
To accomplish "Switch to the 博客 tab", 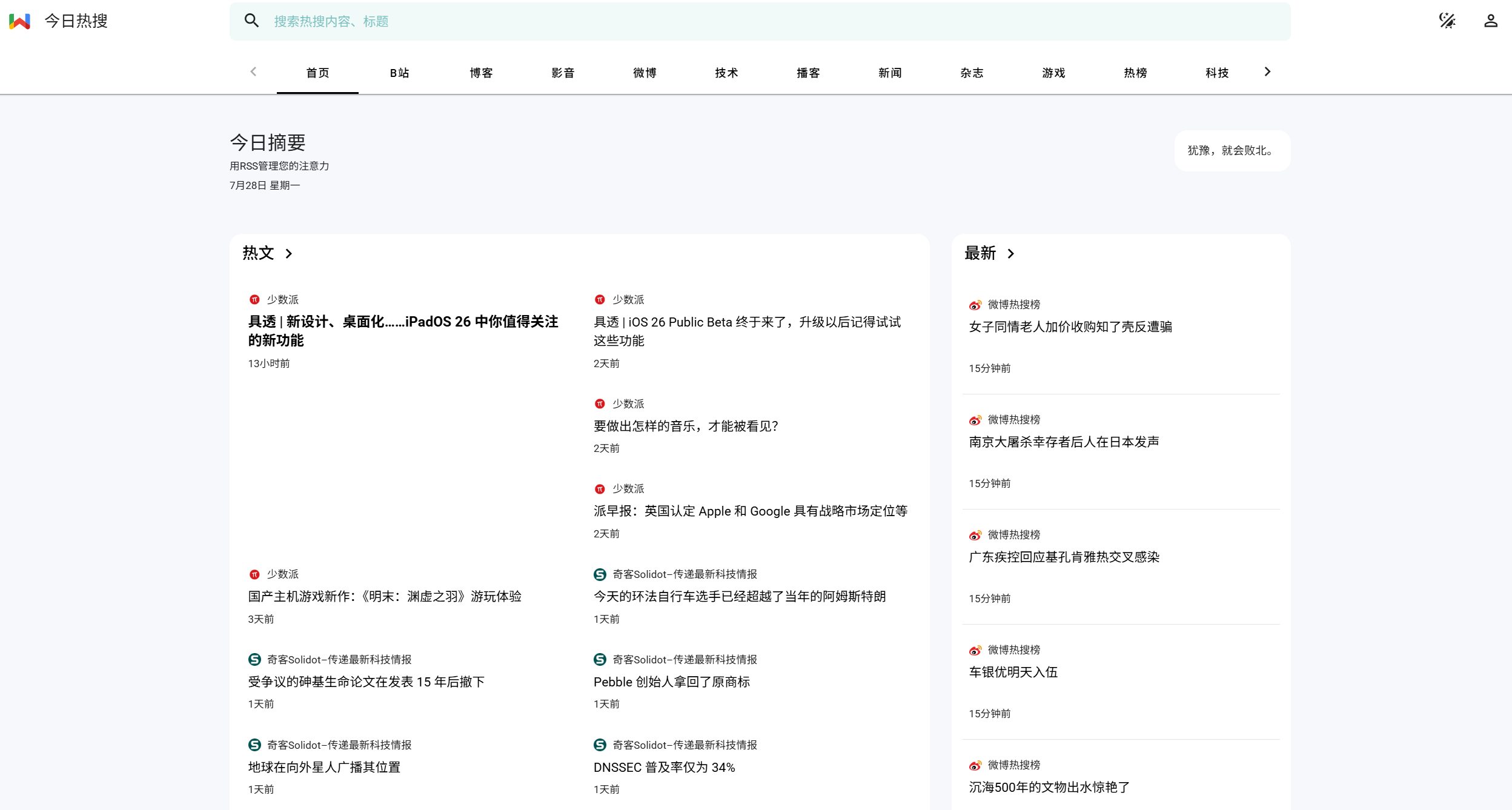I will click(481, 73).
